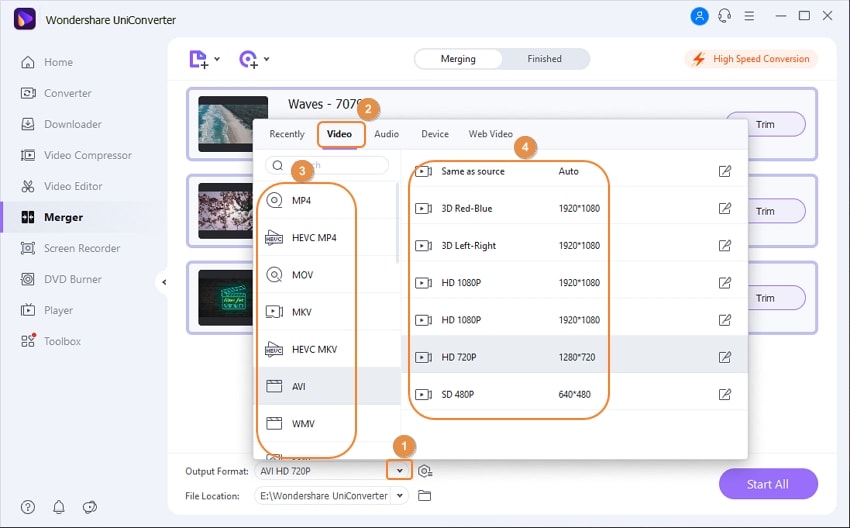
Task: Choose the SD 480P resolution preset
Action: pyautogui.click(x=574, y=394)
